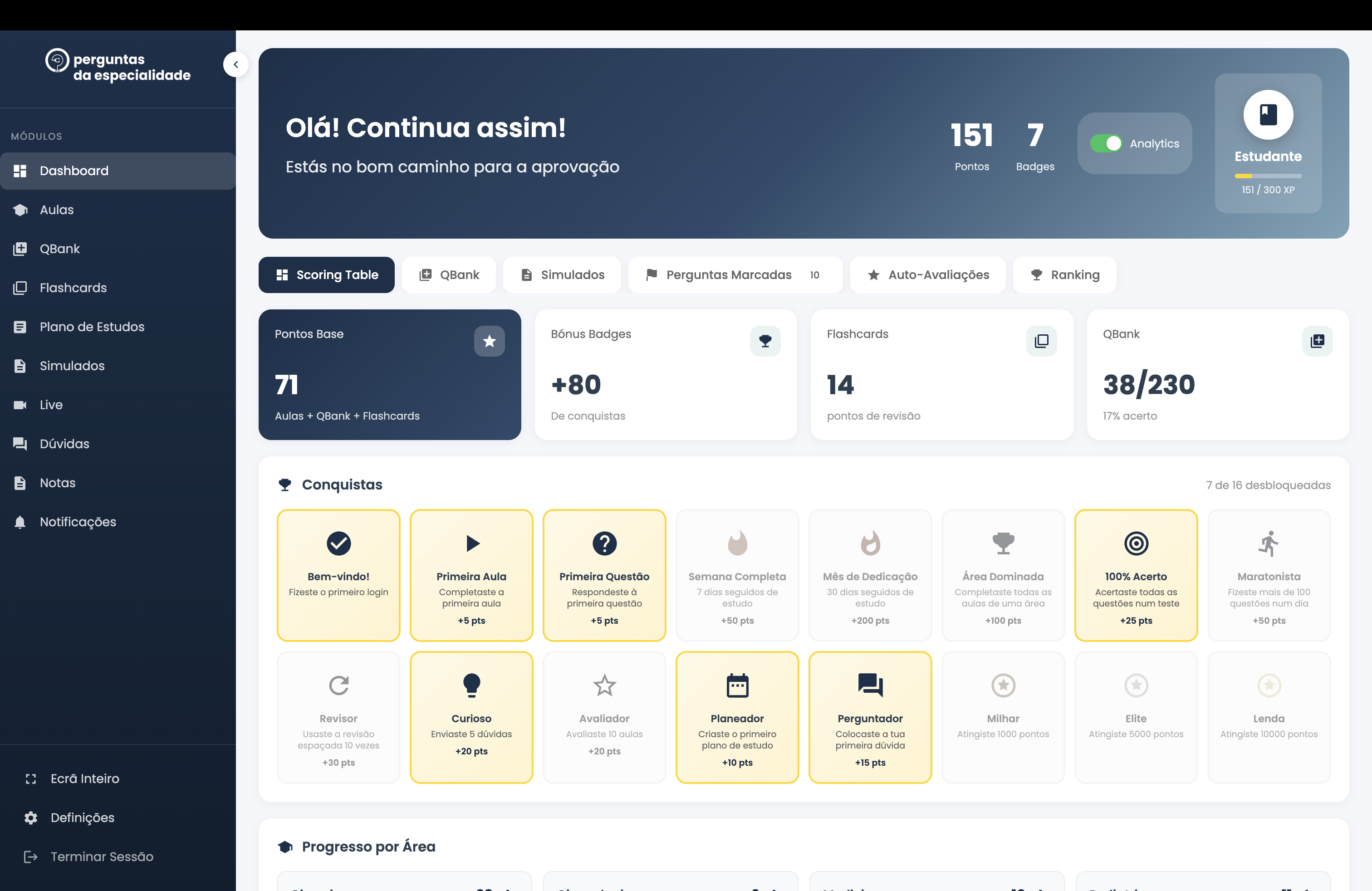Select the QBank icon in the sidebar
This screenshot has width=1372, height=891.
click(x=20, y=249)
